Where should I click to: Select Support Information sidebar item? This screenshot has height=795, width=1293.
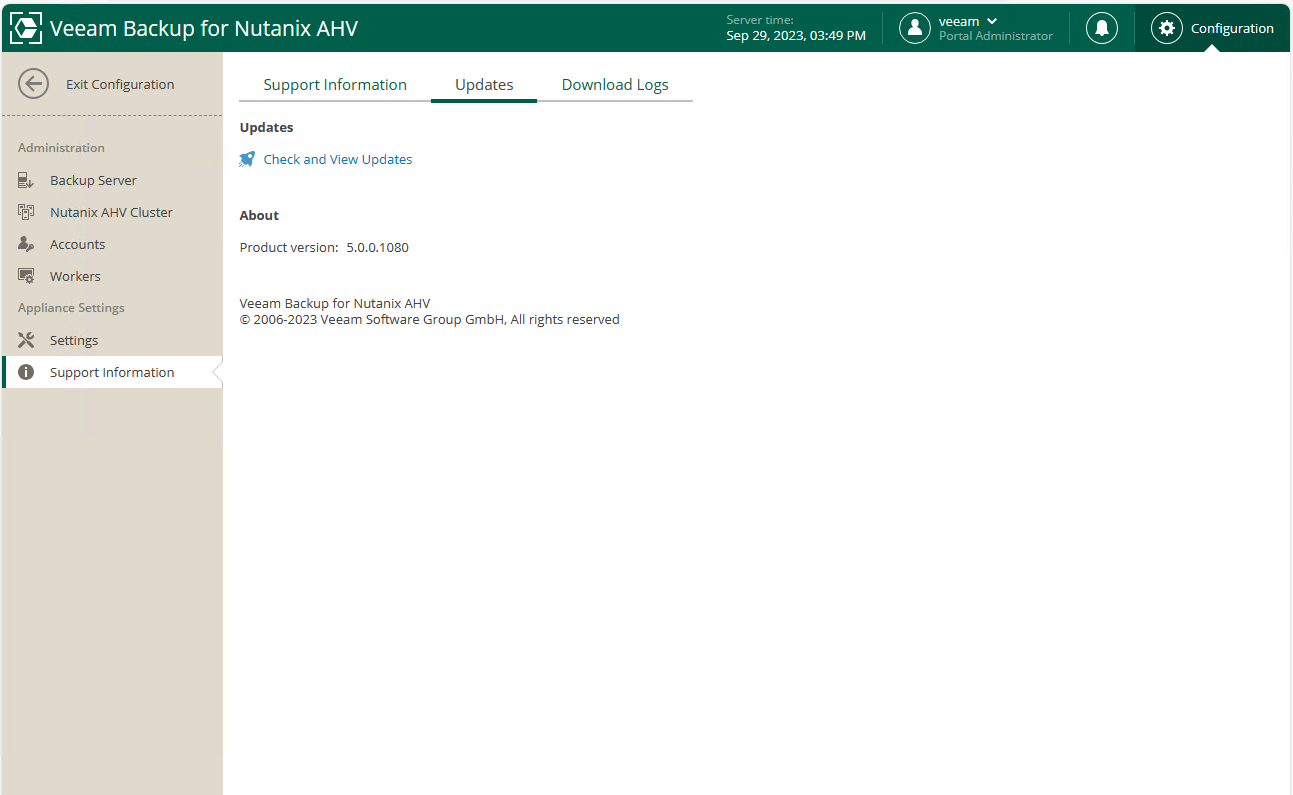click(112, 372)
